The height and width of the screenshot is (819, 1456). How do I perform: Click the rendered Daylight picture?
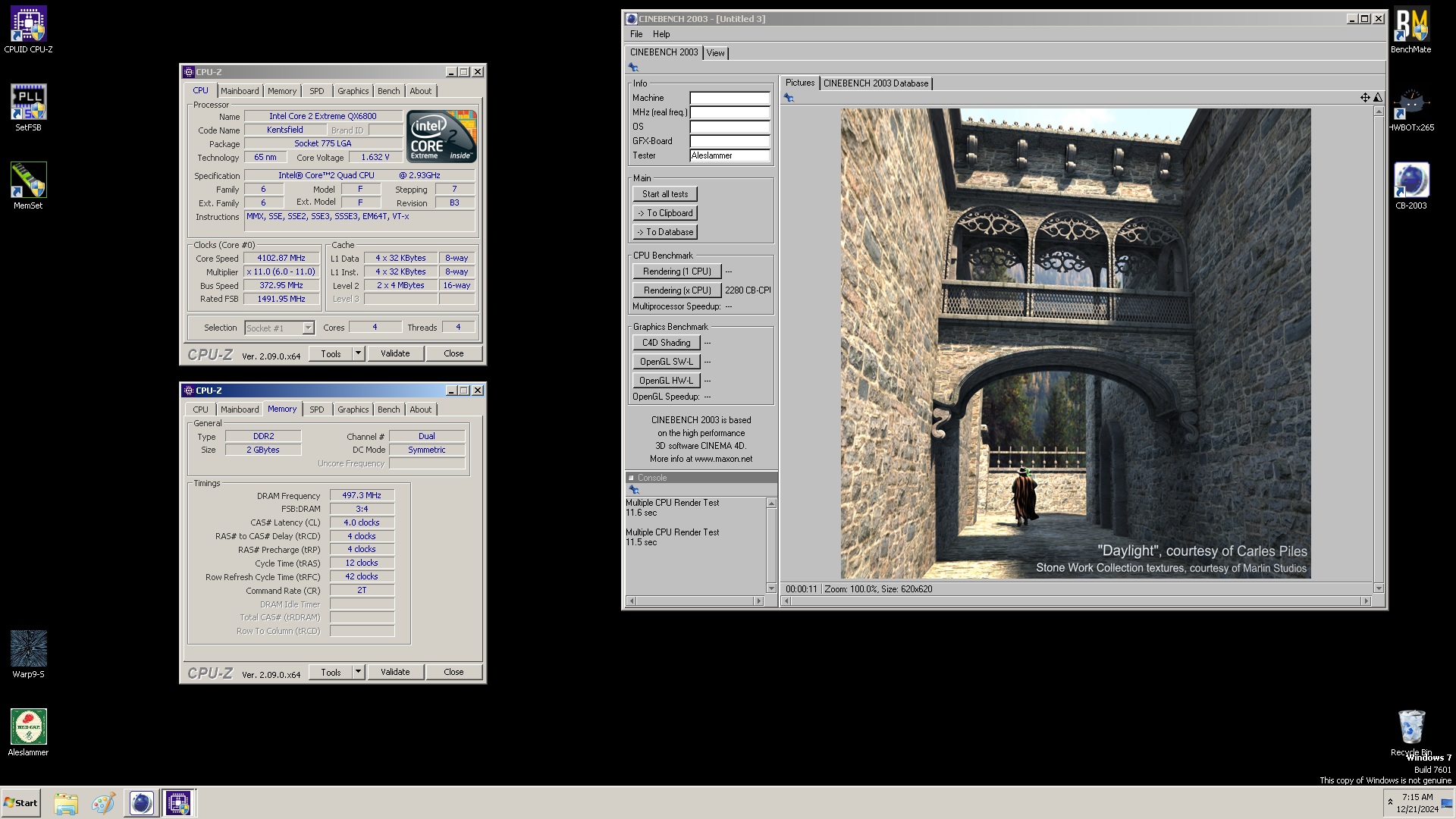[1075, 344]
